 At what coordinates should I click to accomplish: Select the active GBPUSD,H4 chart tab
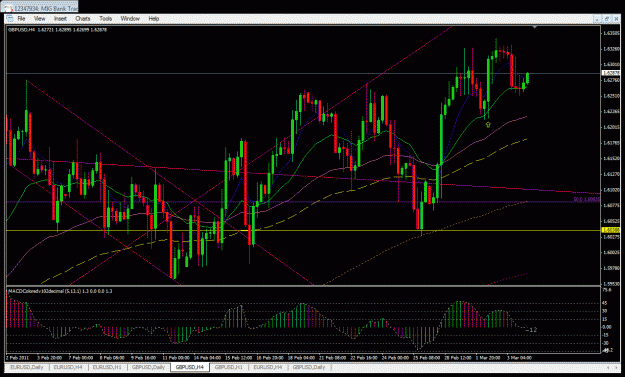pyautogui.click(x=190, y=367)
